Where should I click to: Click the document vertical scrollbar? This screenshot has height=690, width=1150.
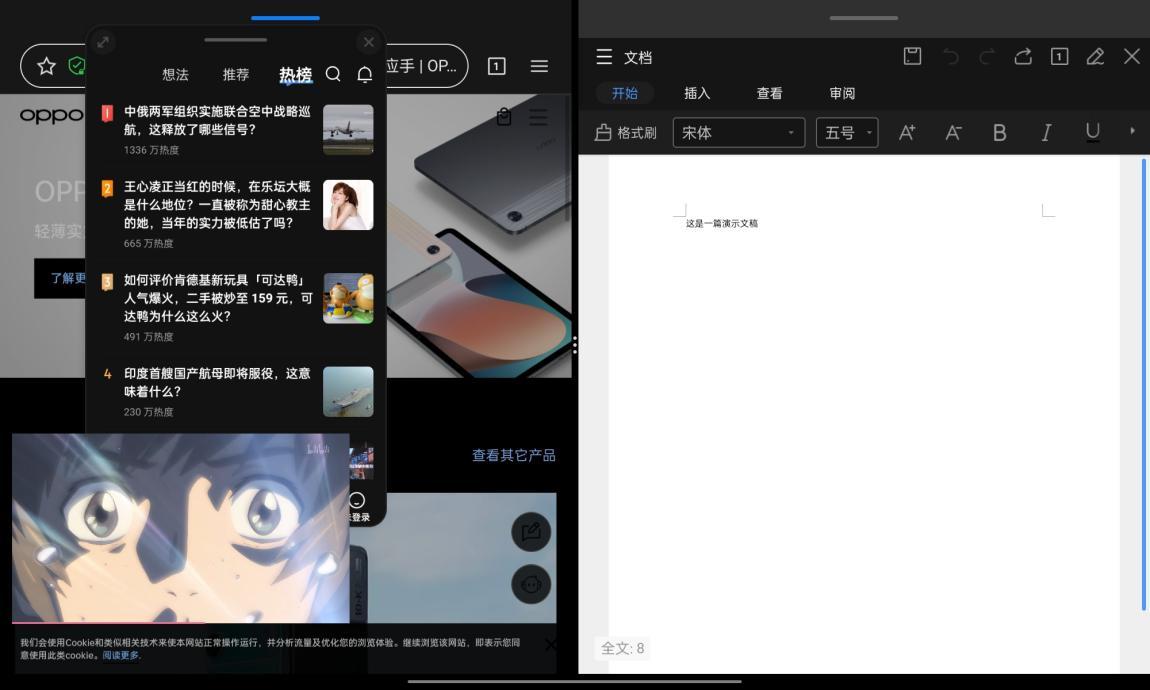[1143, 384]
